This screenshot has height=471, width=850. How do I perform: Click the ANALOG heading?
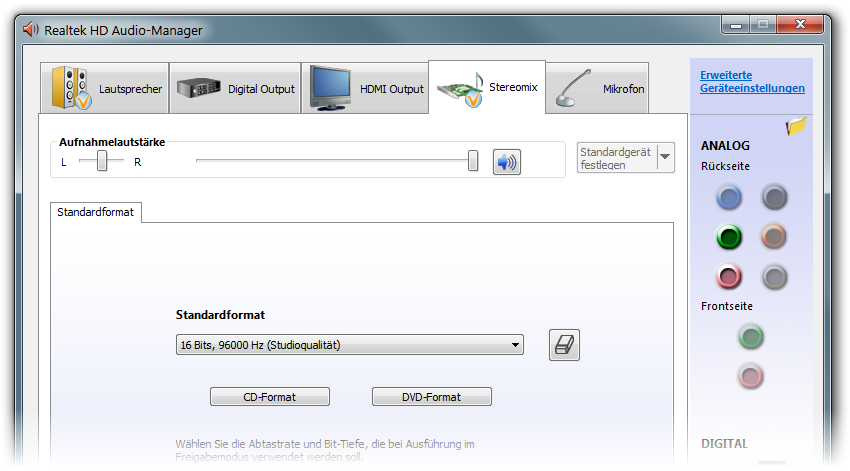tap(725, 146)
